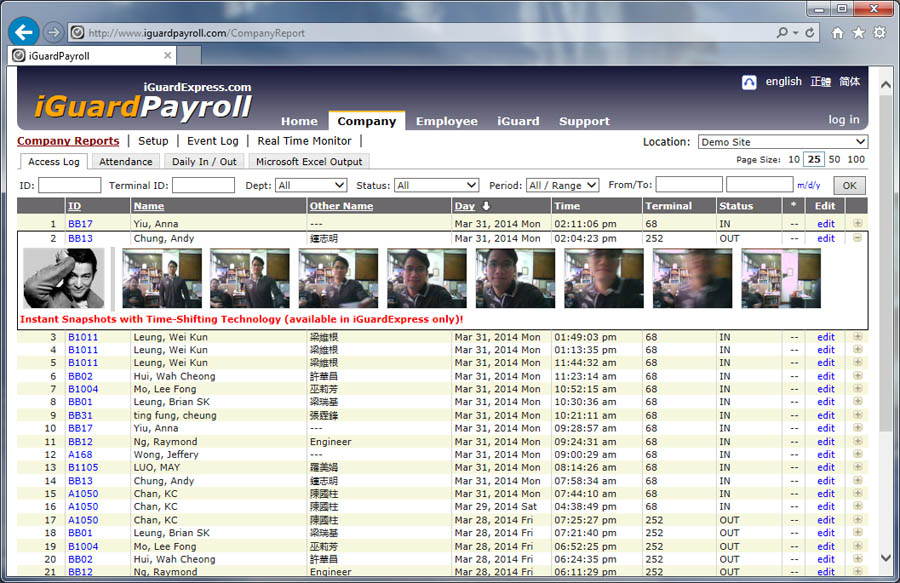Viewport: 900px width, 583px height.
Task: Switch language to english
Action: coord(783,81)
